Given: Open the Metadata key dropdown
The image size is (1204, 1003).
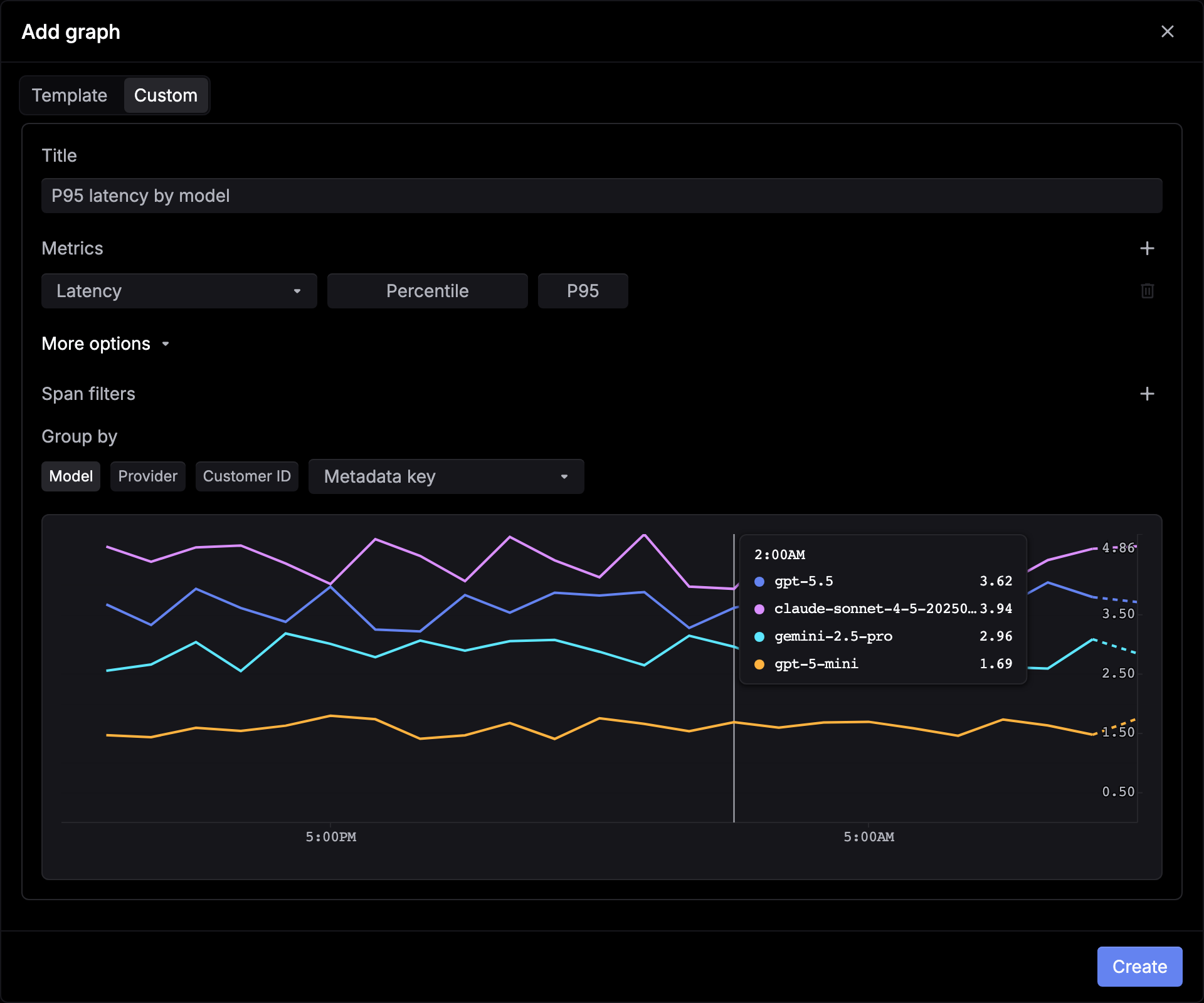Looking at the screenshot, I should pyautogui.click(x=446, y=476).
